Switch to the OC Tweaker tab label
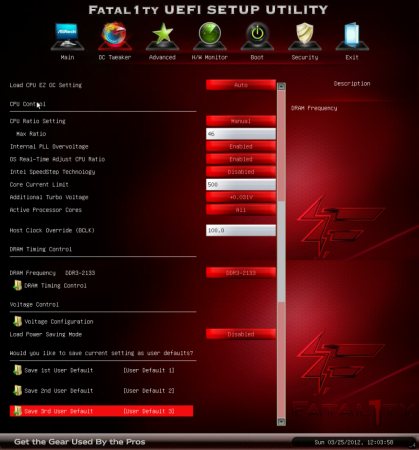Screen dimensions: 419x450 115,57
